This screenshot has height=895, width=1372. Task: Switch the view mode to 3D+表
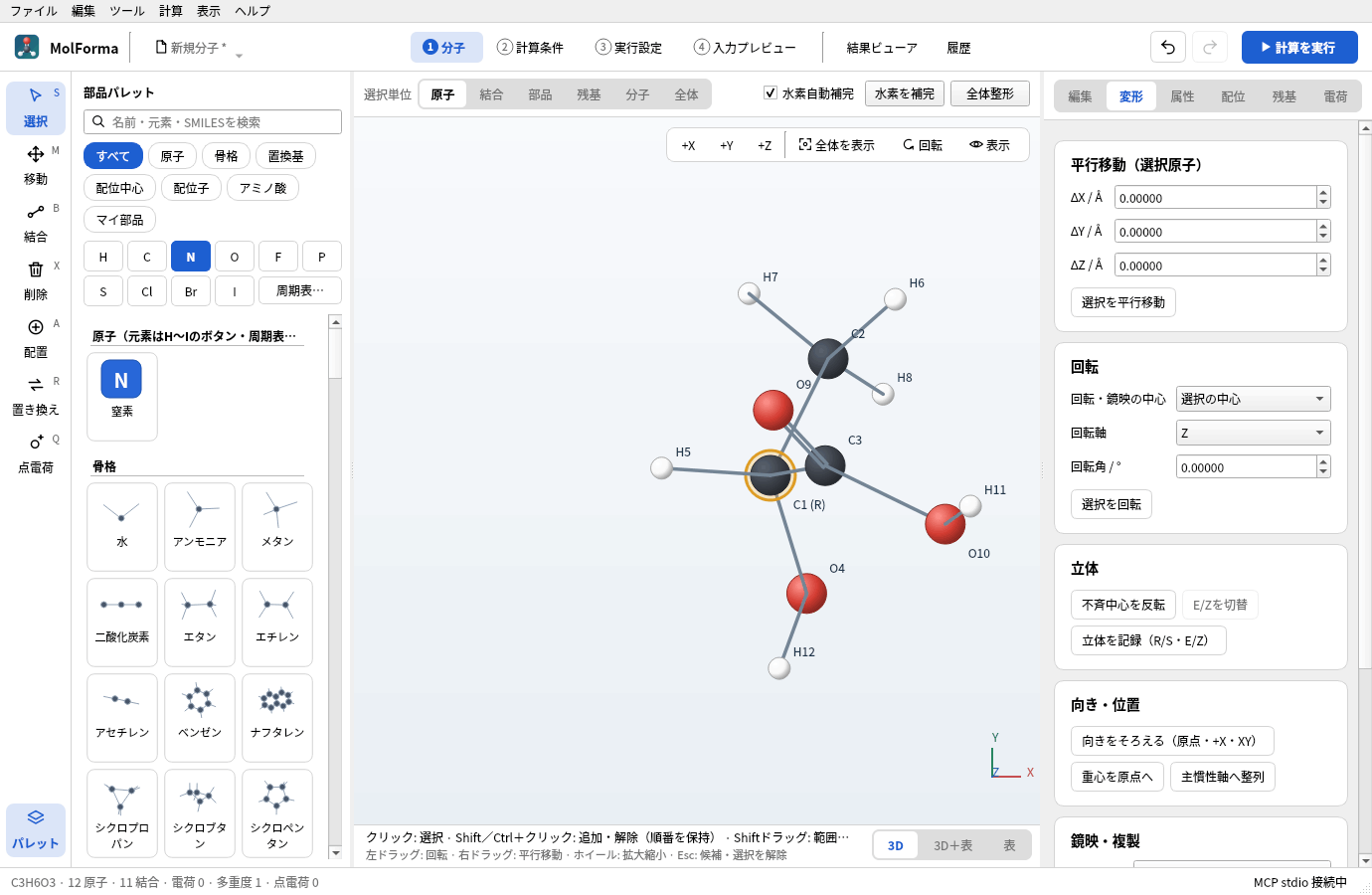(x=952, y=845)
